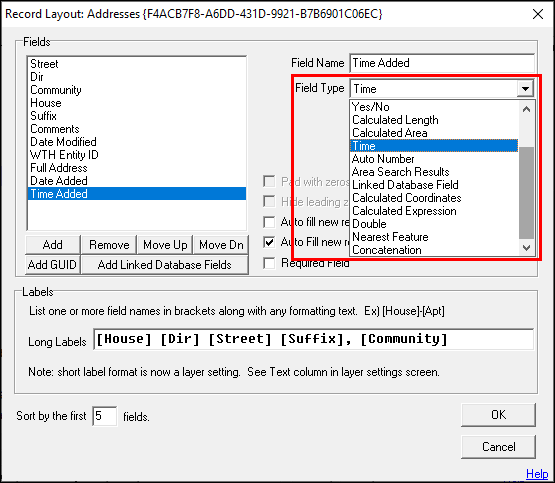Screen dimensions: 555x483
Task: Choose Auto Number field type
Action: pyautogui.click(x=434, y=159)
